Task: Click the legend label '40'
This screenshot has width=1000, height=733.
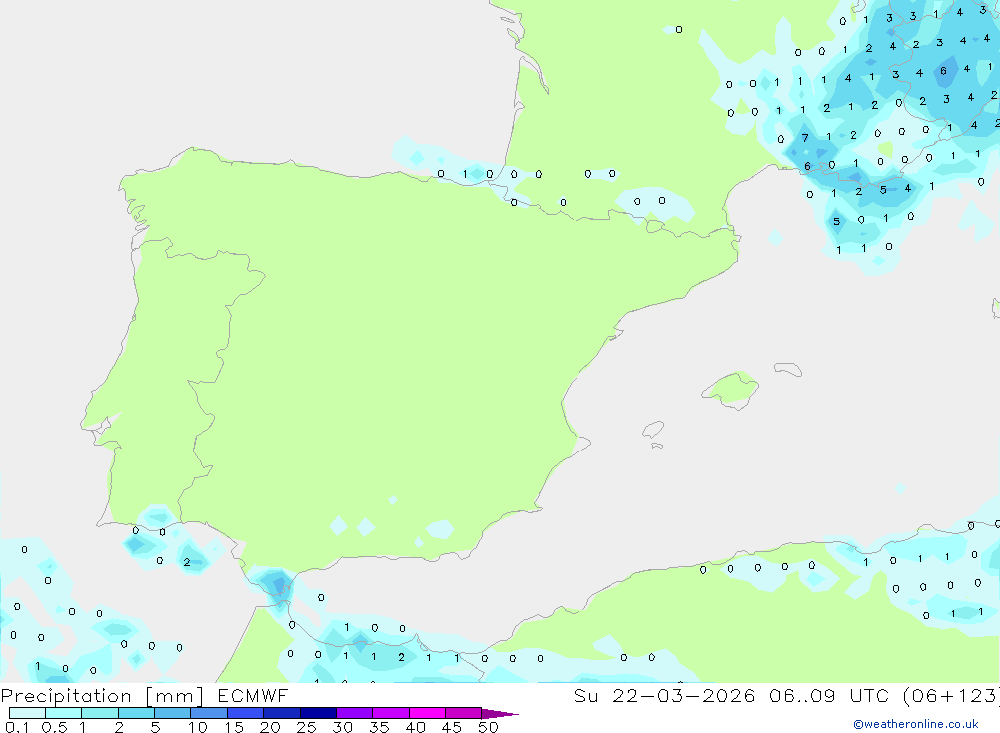Action: tap(415, 727)
